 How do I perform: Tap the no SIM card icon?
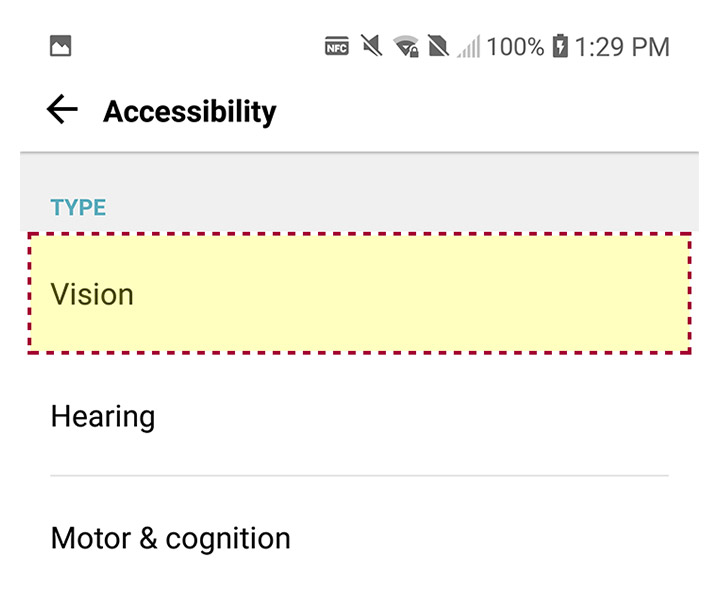point(438,46)
